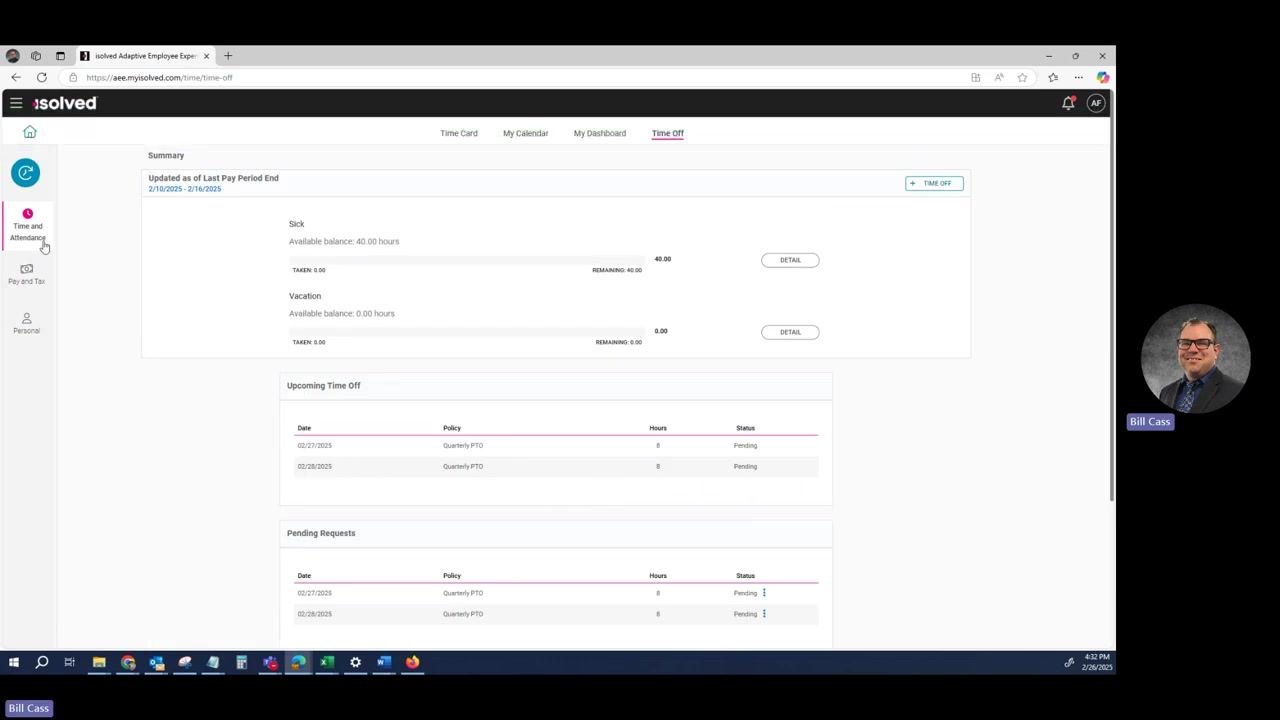Viewport: 1280px width, 720px height.
Task: Open Windows taskbar search
Action: point(42,662)
